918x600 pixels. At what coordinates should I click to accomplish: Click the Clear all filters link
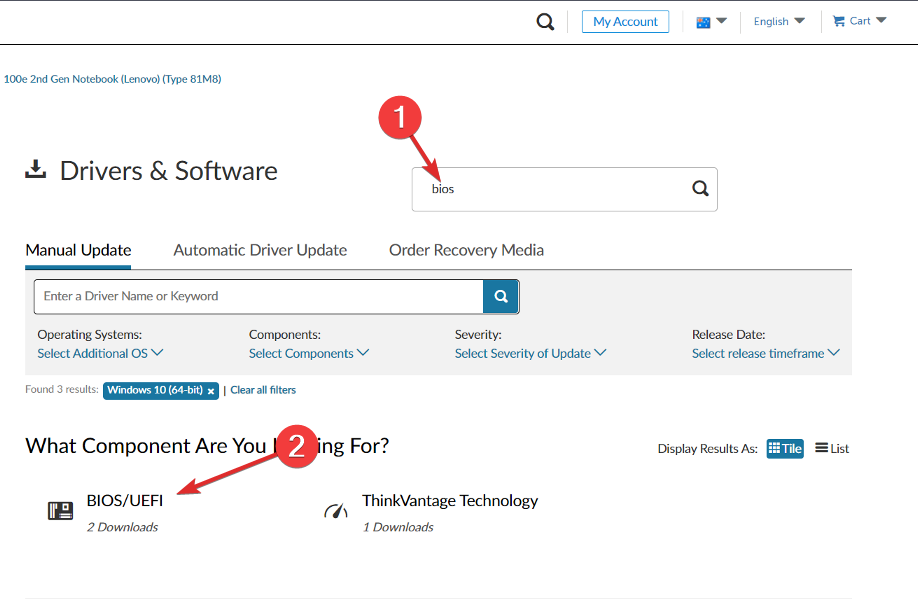pos(263,390)
